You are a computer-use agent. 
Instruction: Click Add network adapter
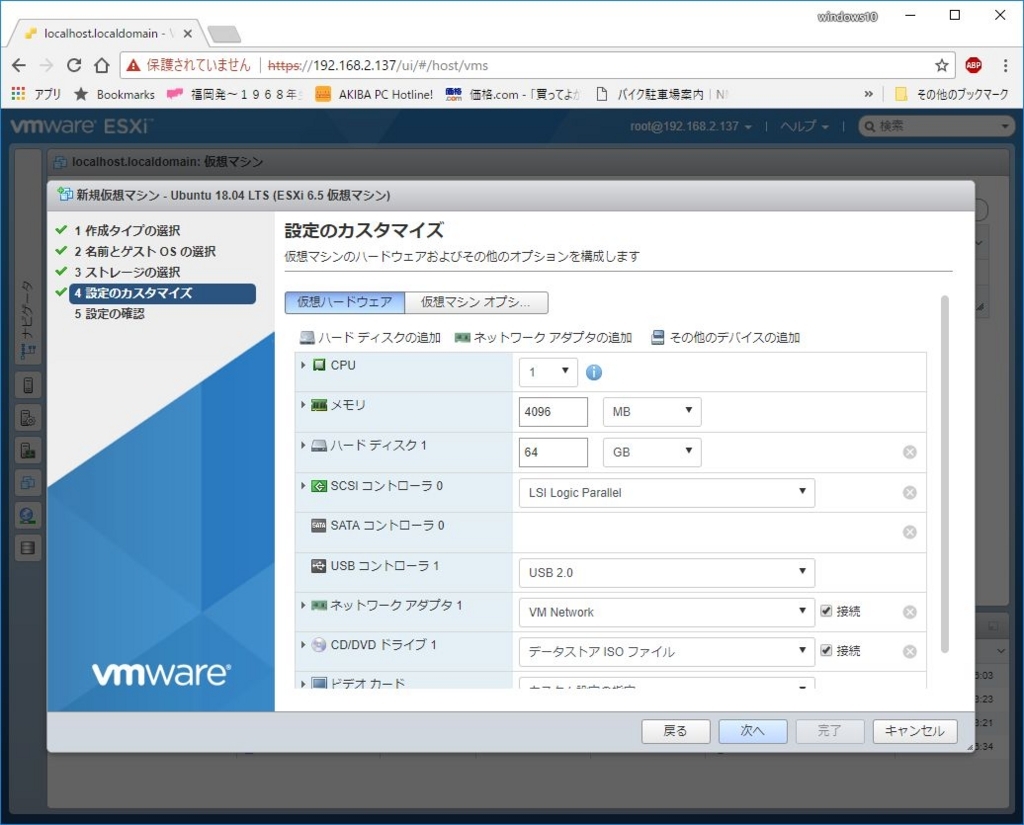click(x=543, y=338)
